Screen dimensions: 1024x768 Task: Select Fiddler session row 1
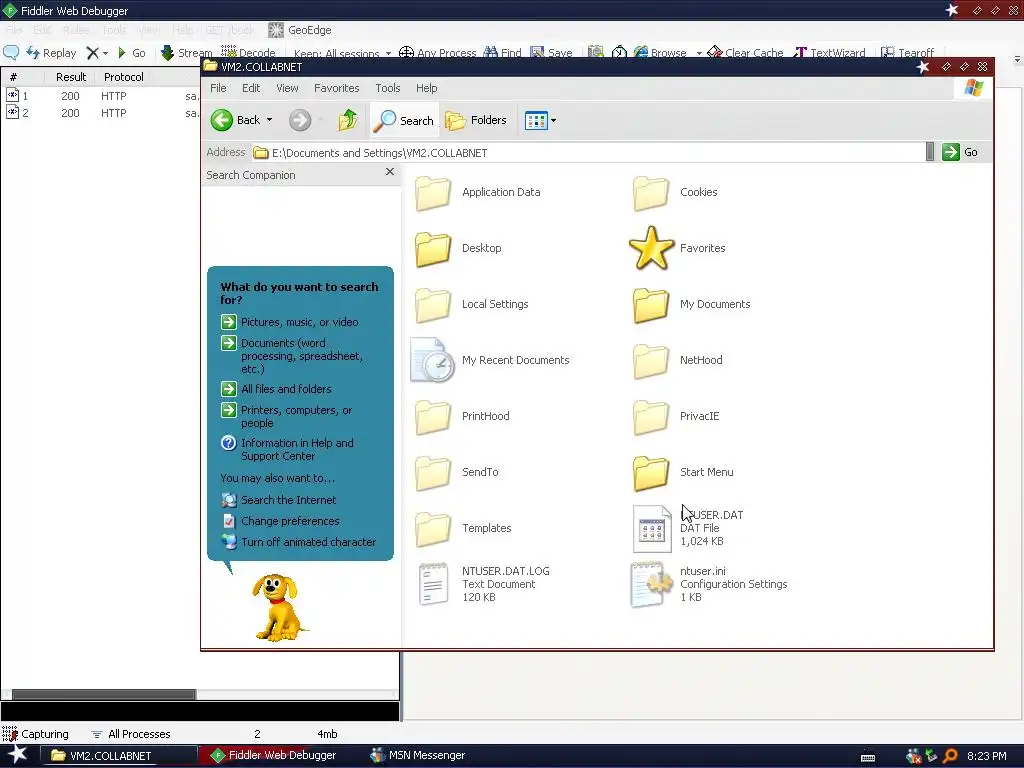click(x=101, y=96)
